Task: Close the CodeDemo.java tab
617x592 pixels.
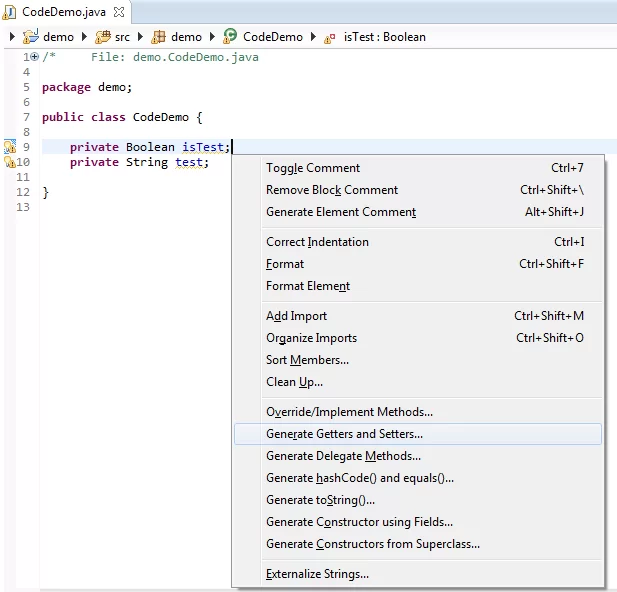Action: click(x=119, y=12)
